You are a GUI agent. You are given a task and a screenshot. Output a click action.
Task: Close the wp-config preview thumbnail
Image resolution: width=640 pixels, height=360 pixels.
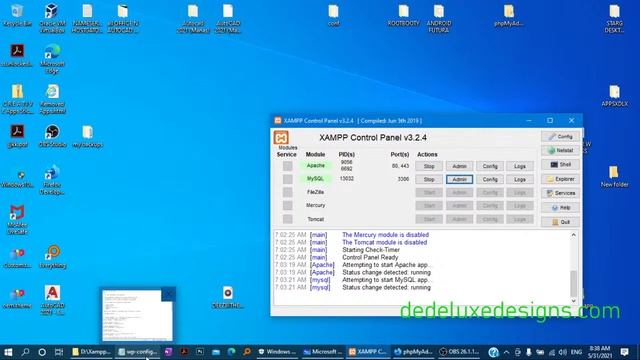click(169, 294)
